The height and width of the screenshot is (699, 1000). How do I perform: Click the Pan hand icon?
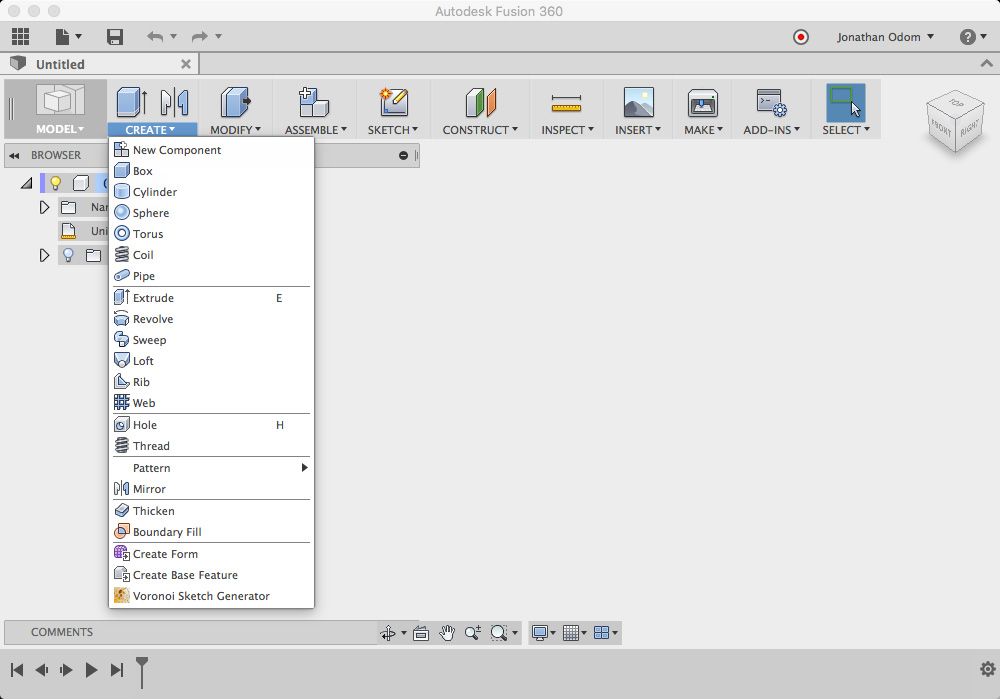click(447, 633)
